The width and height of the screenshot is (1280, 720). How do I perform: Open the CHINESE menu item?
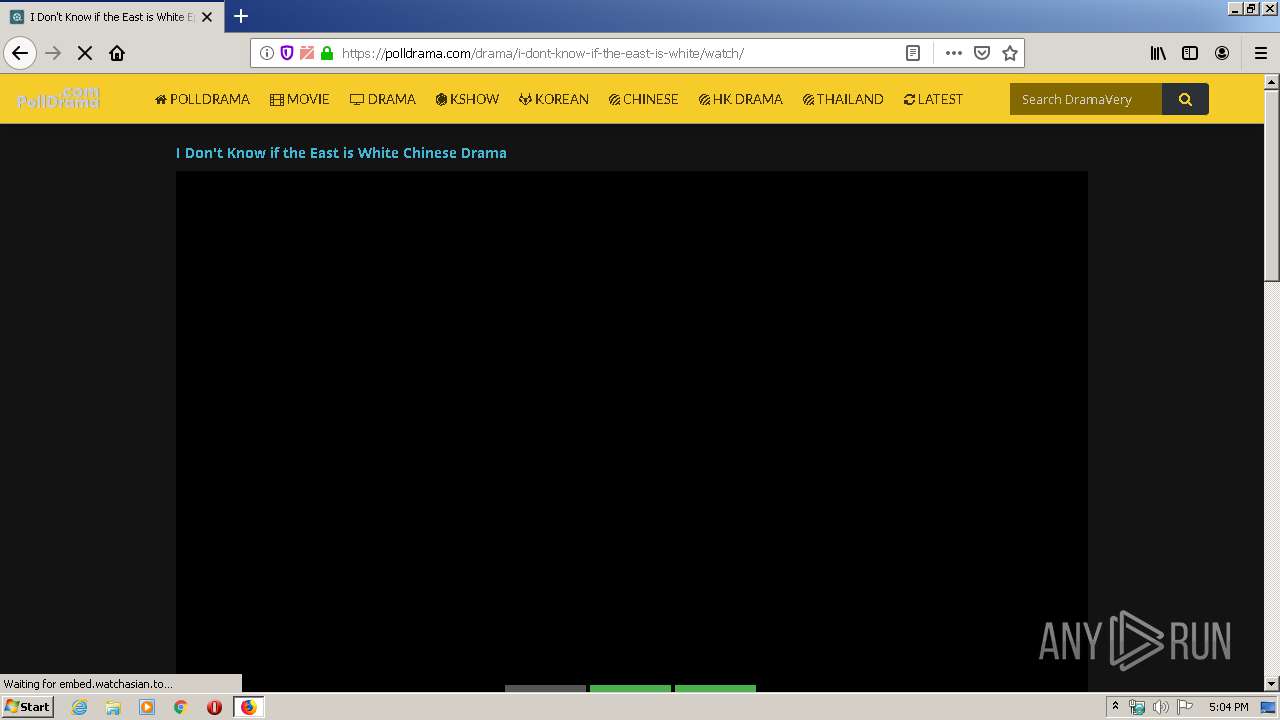coord(644,99)
